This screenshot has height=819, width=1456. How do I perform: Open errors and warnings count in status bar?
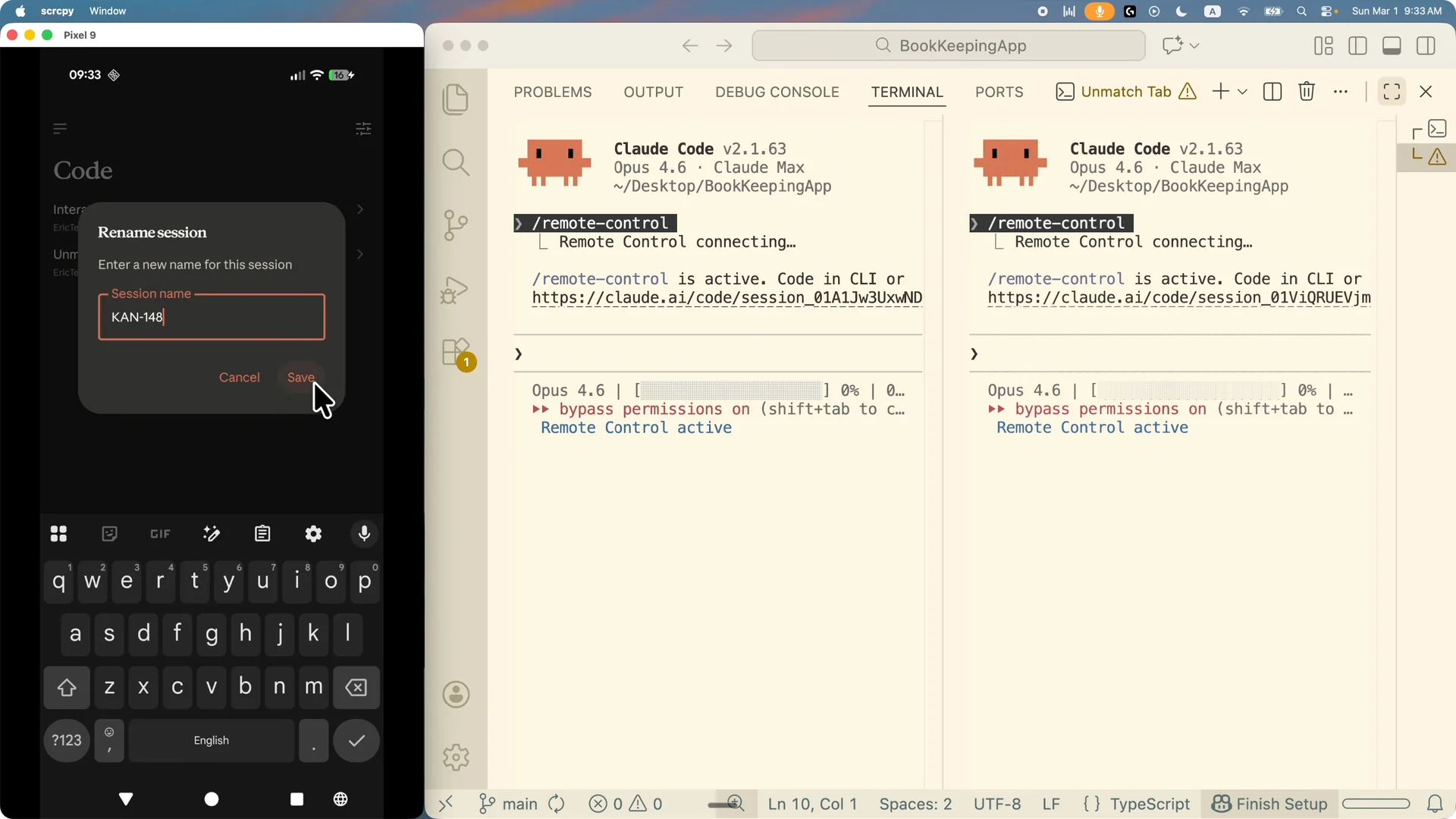pos(626,804)
